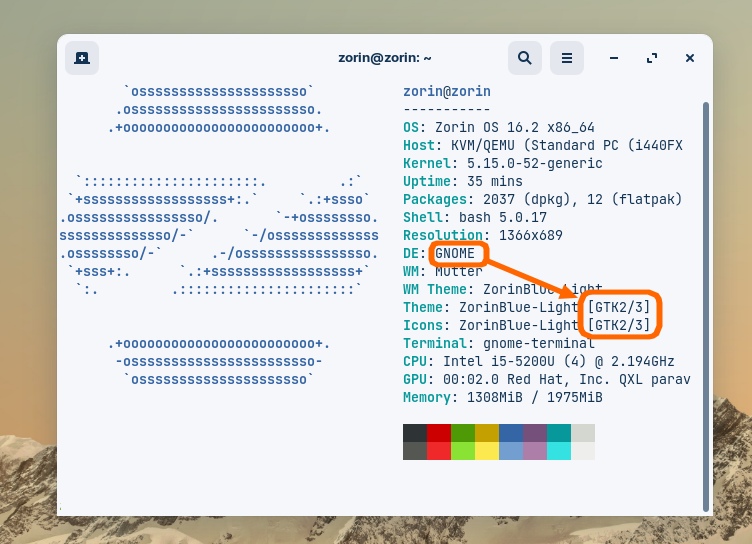752x544 pixels.
Task: Click the Memory usage line
Action: tap(503, 397)
